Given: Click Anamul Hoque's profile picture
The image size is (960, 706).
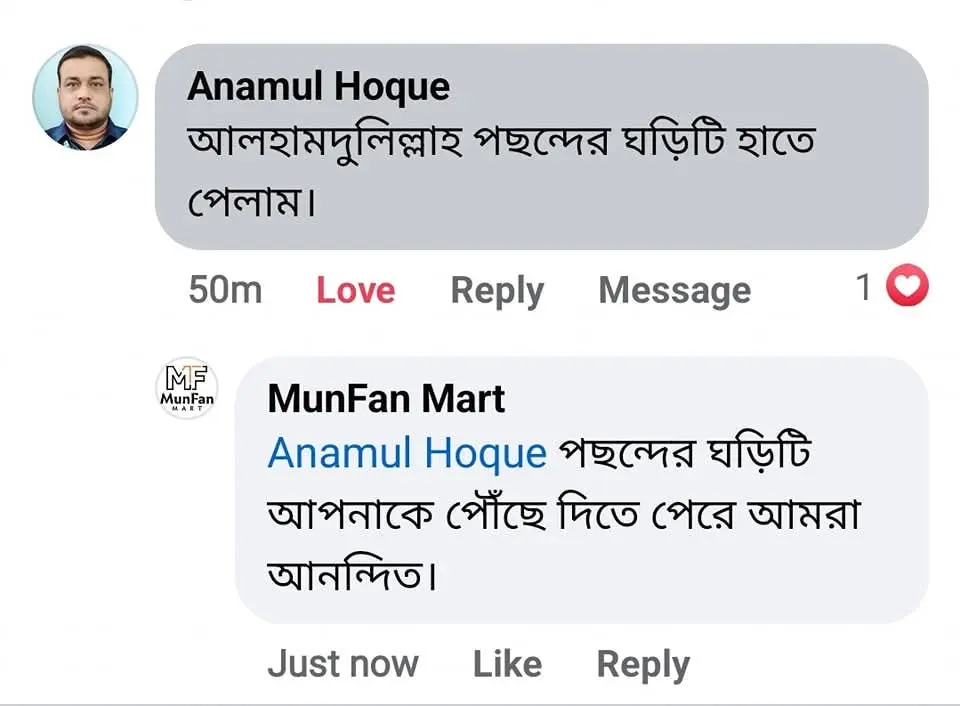Looking at the screenshot, I should tap(85, 97).
